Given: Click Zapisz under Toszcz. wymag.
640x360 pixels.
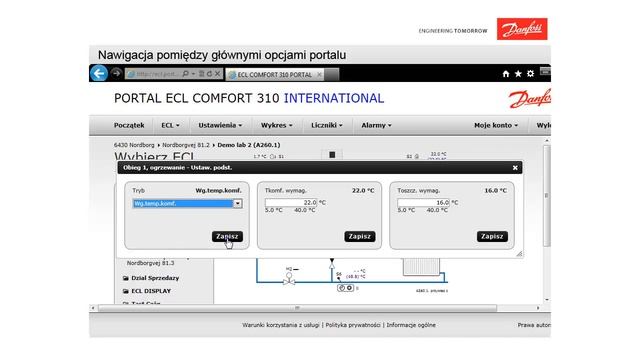Looking at the screenshot, I should pyautogui.click(x=492, y=236).
